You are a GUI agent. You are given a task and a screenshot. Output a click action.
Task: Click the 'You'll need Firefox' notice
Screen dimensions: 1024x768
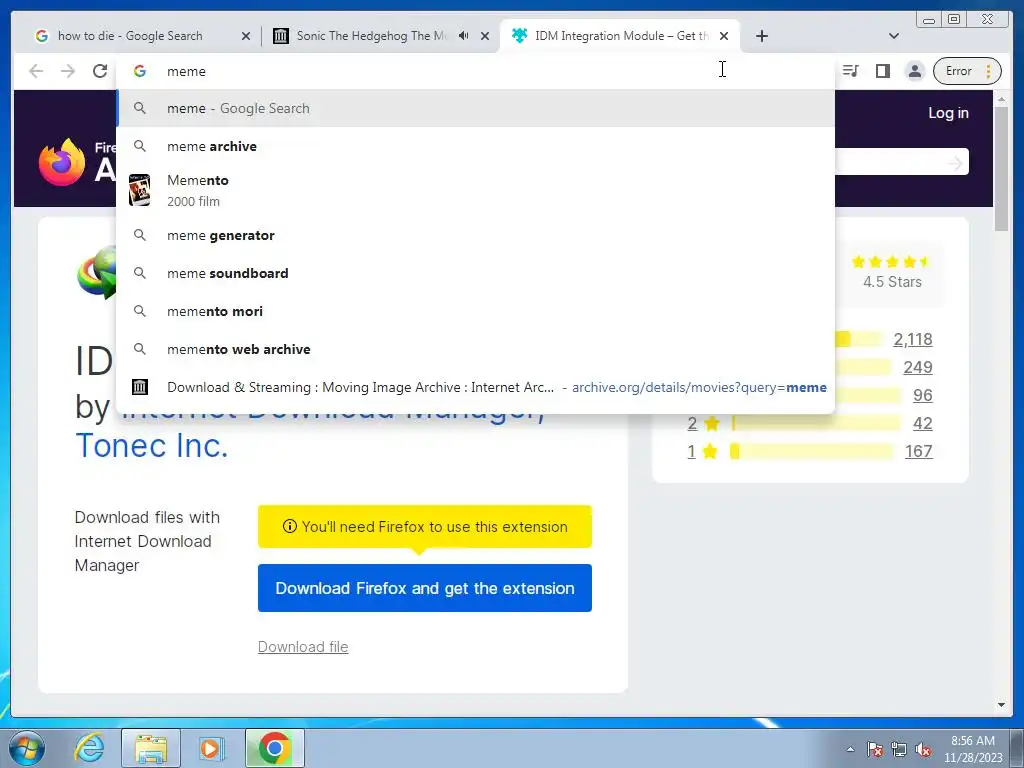click(x=424, y=526)
